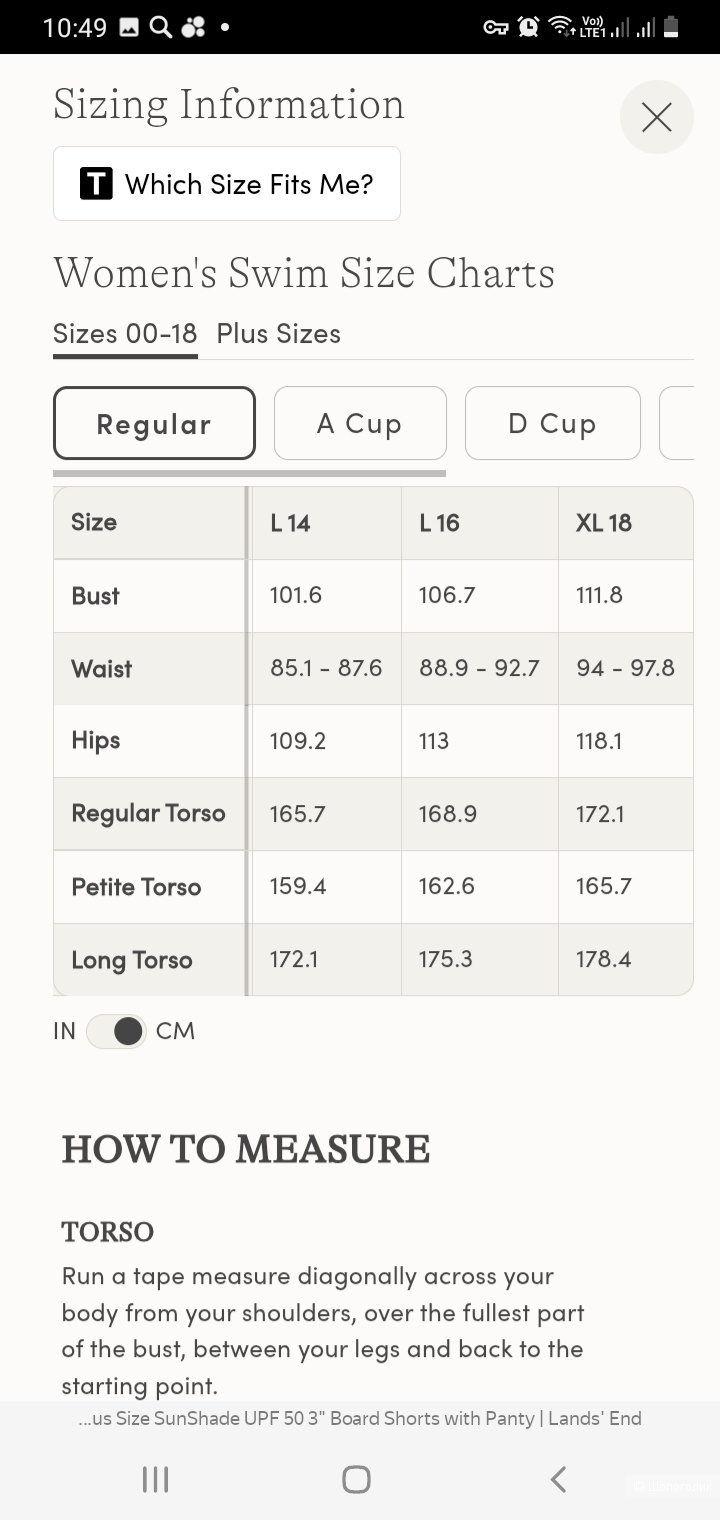Tap the partially visible fourth cup option
720x1520 pixels.
click(x=677, y=423)
